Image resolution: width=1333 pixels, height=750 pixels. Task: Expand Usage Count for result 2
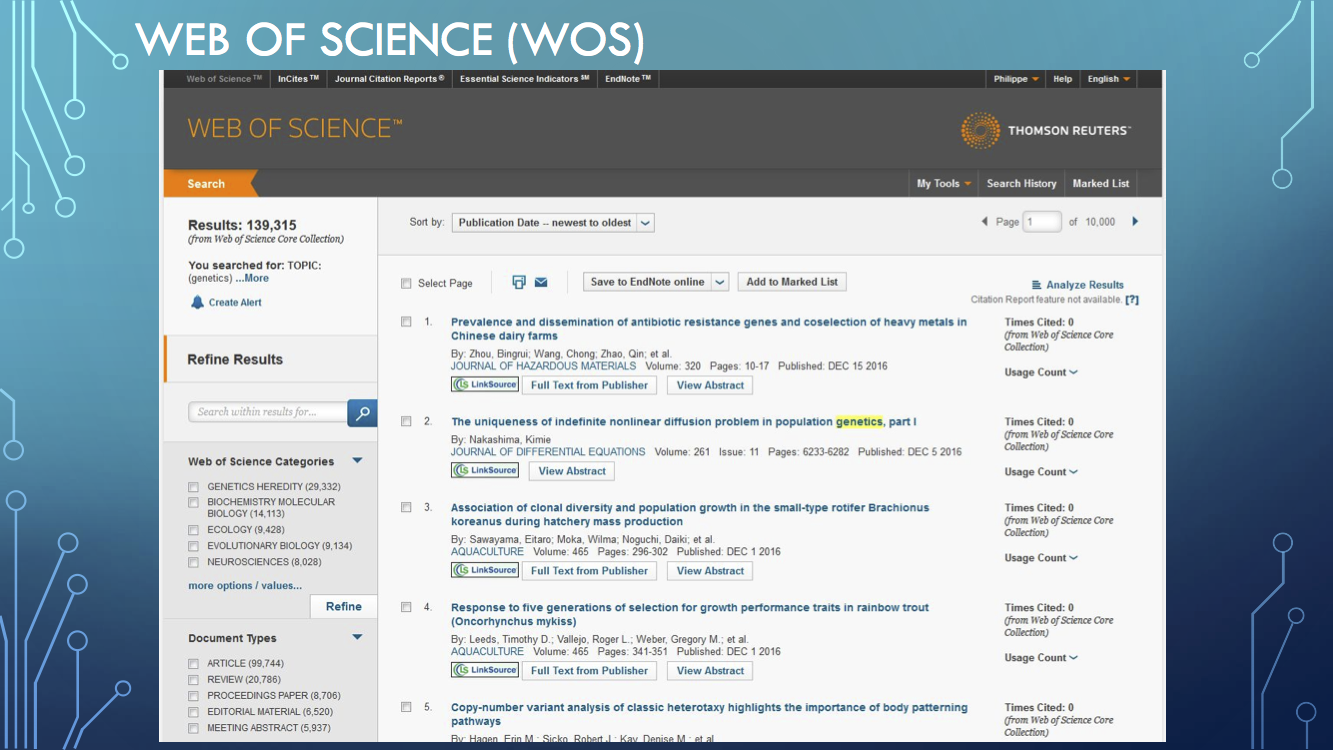click(x=1041, y=472)
